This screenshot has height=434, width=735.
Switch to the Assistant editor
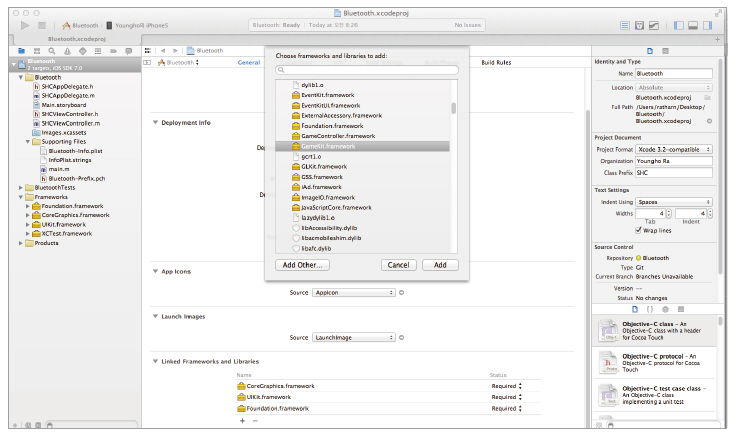coord(641,24)
